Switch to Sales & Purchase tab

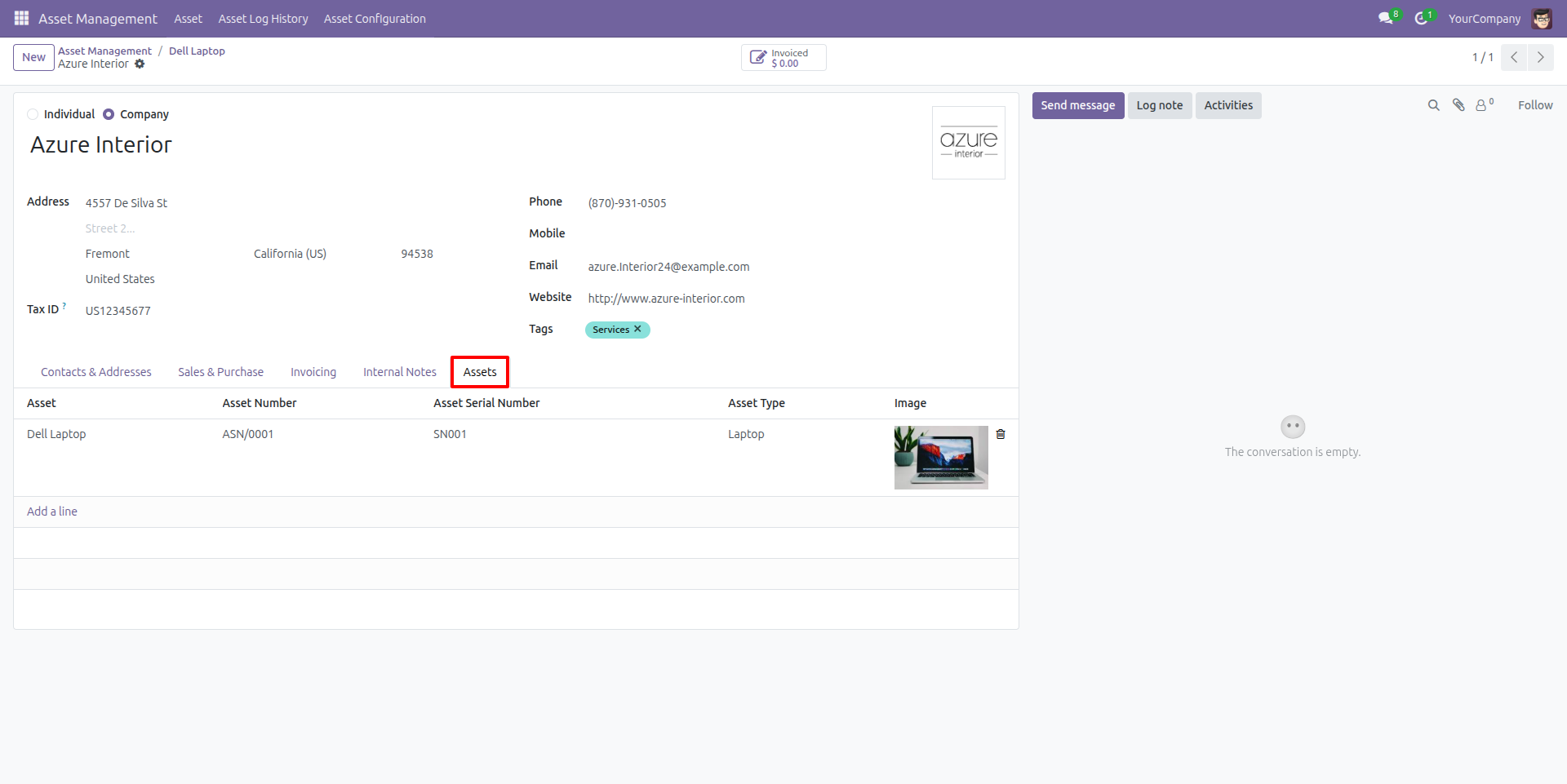pos(220,372)
